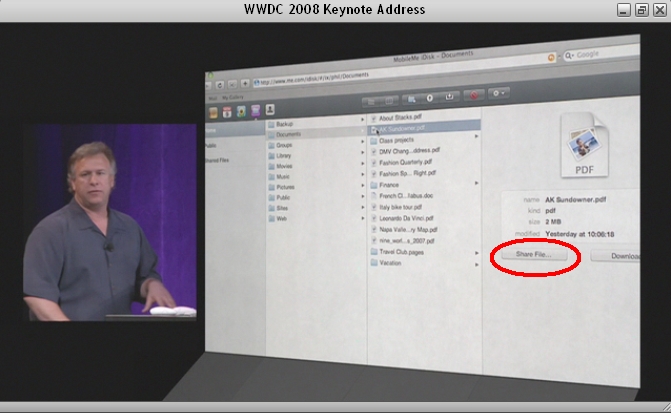Expand arrow next to Vacation folder
The image size is (671, 413).
[476, 265]
